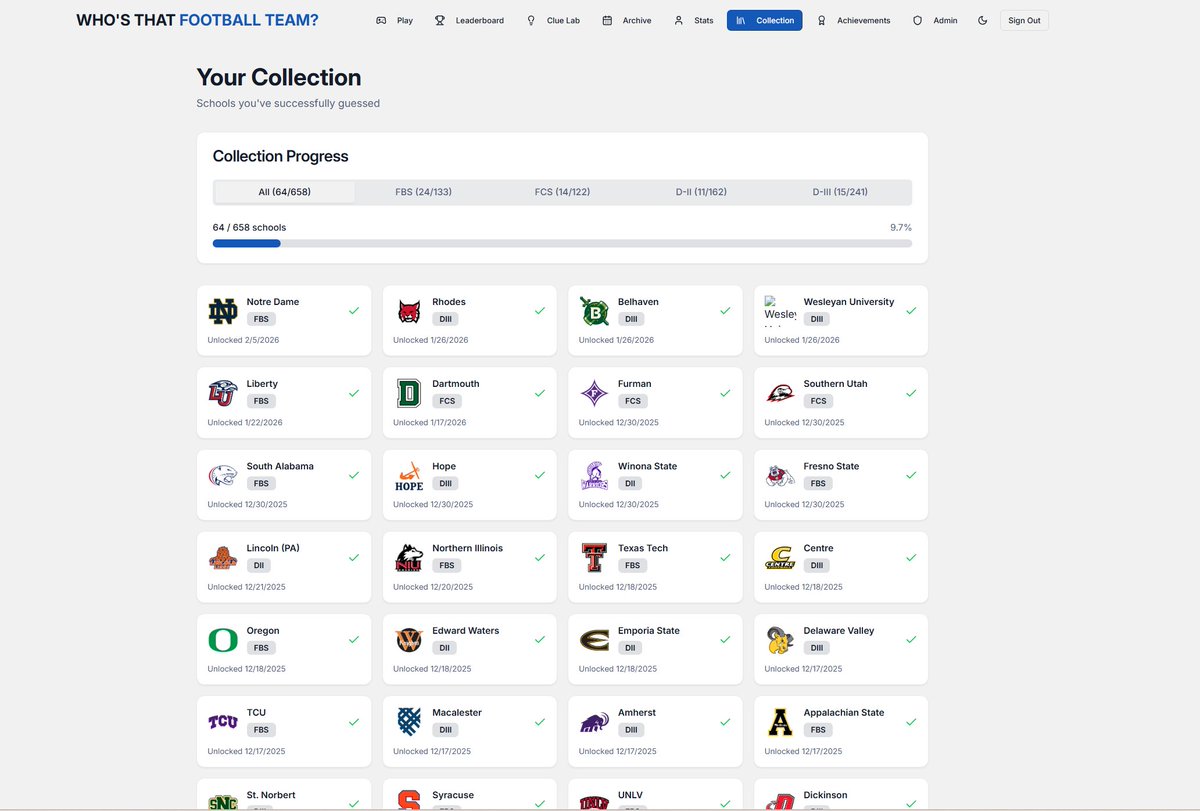Click the TCU logo

[x=223, y=722]
